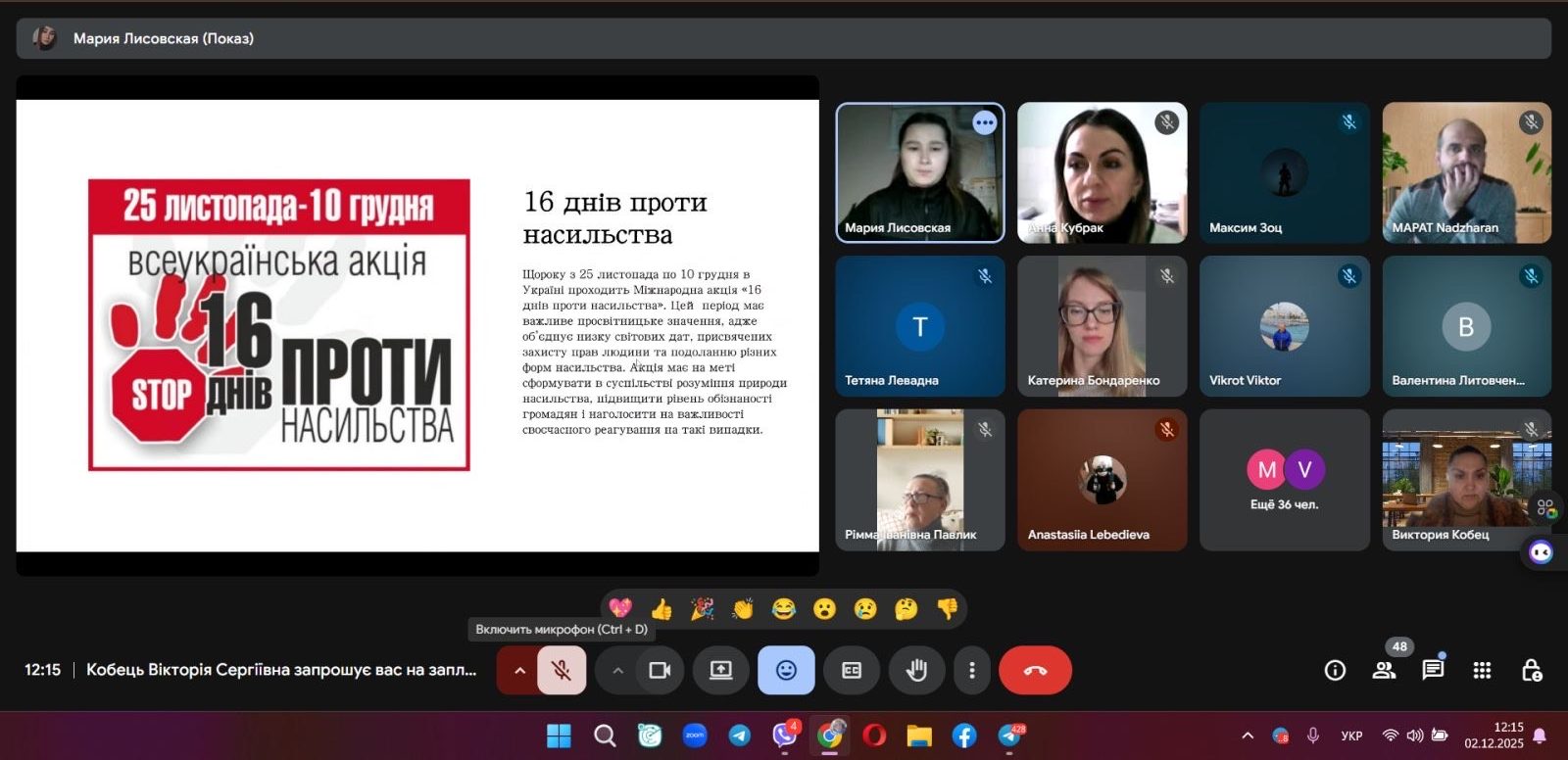
Task: Switch the УКР keyboard language indicator
Action: (1351, 736)
